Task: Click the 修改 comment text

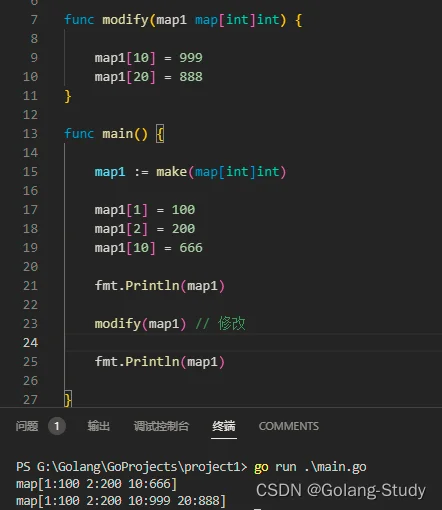Action: (232, 323)
